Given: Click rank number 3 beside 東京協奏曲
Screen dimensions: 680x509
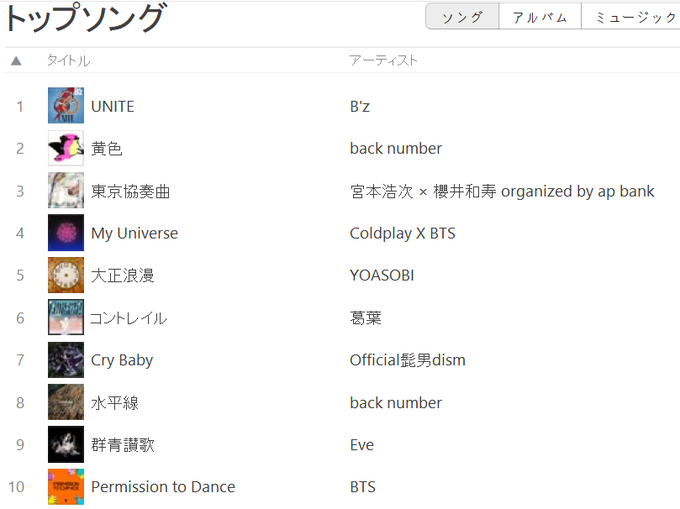Looking at the screenshot, I should pyautogui.click(x=20, y=191).
